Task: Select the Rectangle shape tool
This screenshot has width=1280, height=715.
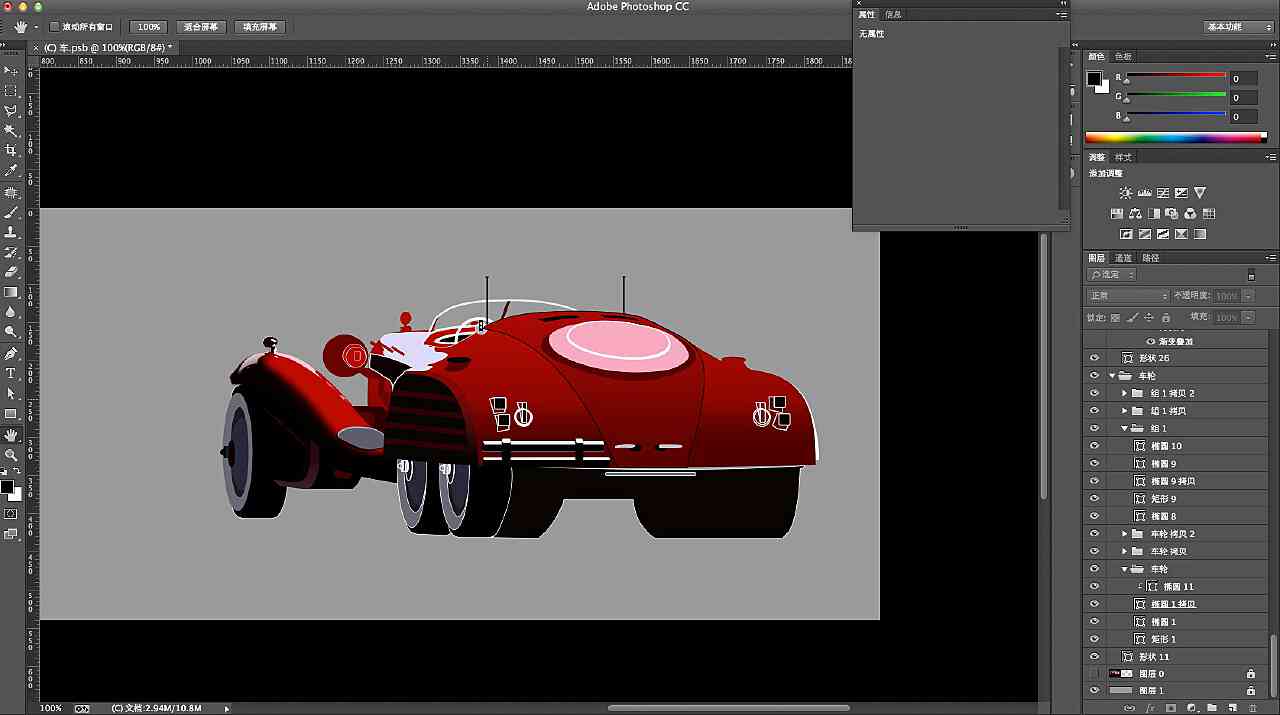Action: pos(11,414)
